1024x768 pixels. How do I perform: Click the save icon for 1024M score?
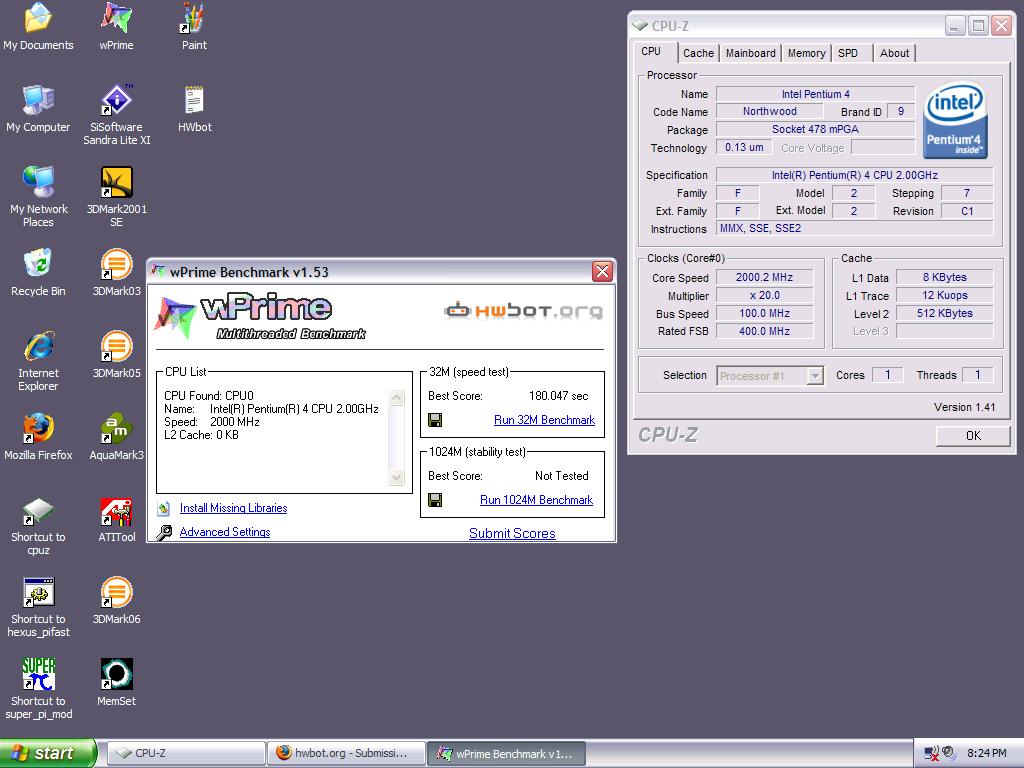click(x=435, y=500)
